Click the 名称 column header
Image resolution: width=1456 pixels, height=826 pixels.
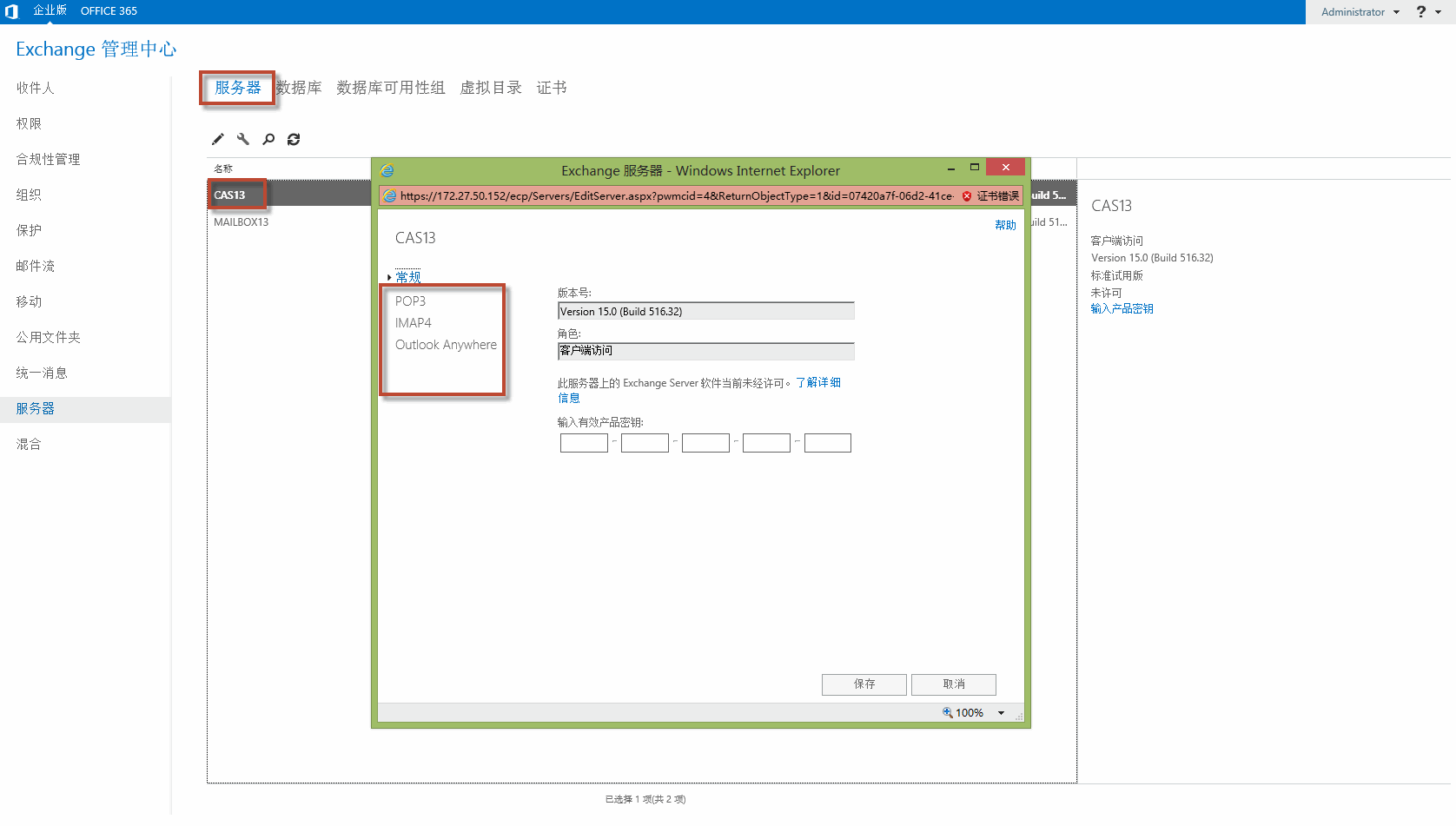[223, 169]
